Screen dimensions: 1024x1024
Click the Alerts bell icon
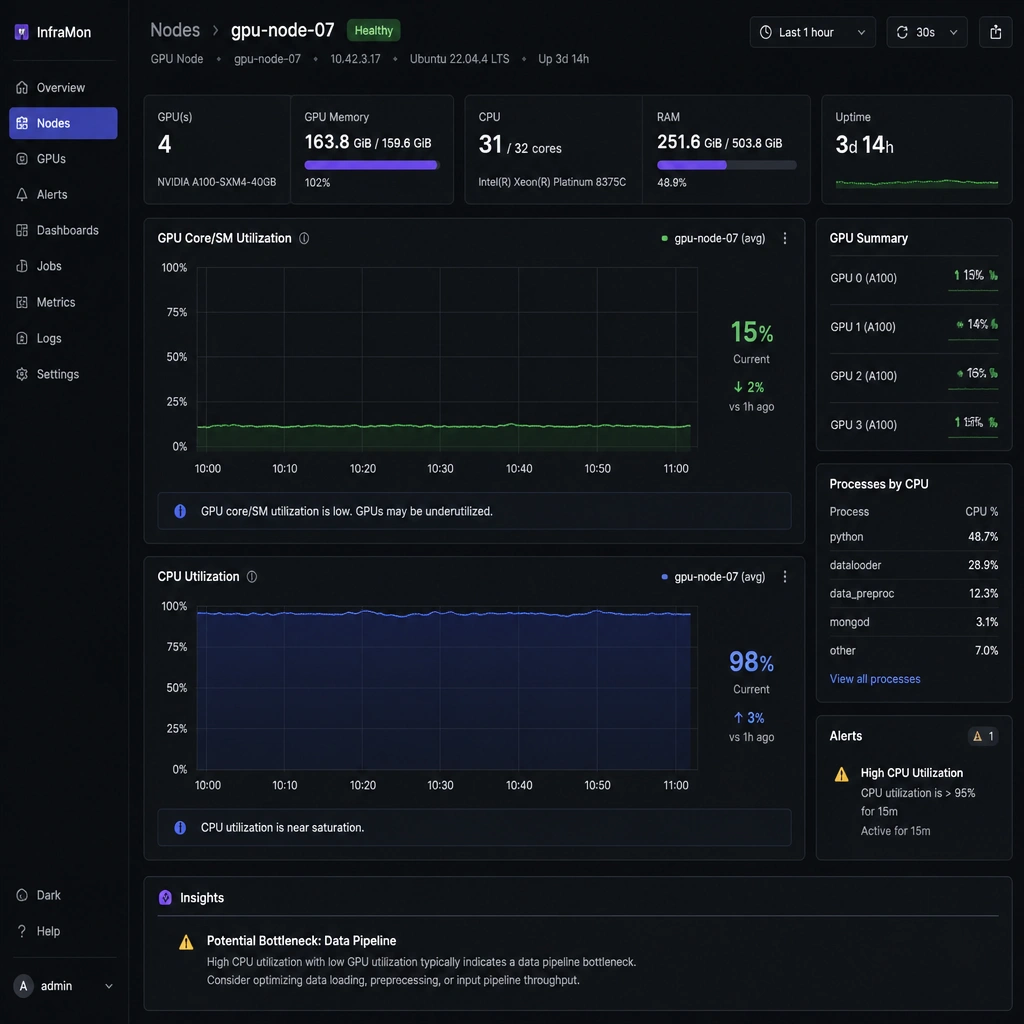(22, 195)
